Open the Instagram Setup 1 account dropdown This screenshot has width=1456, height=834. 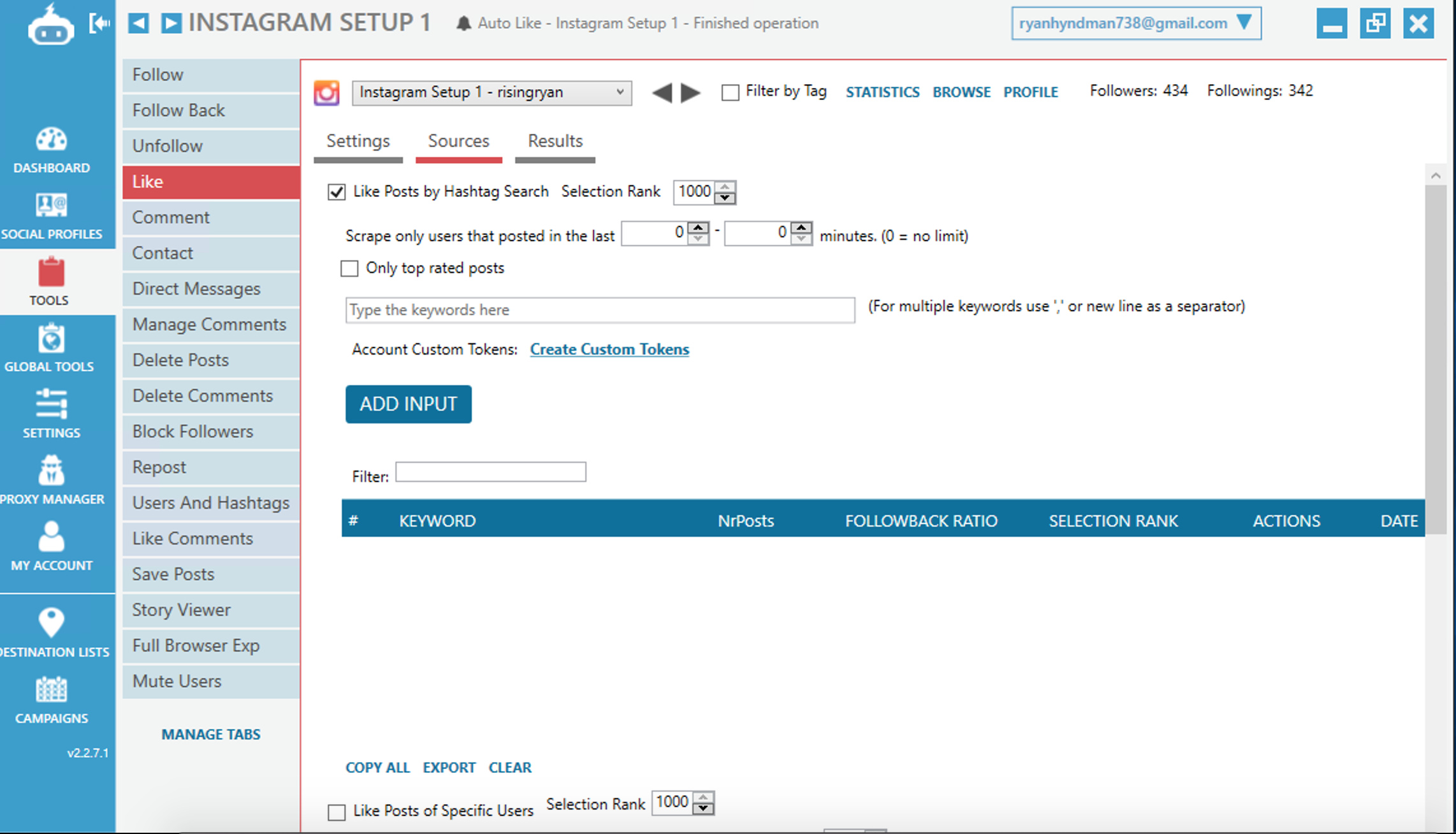(491, 93)
